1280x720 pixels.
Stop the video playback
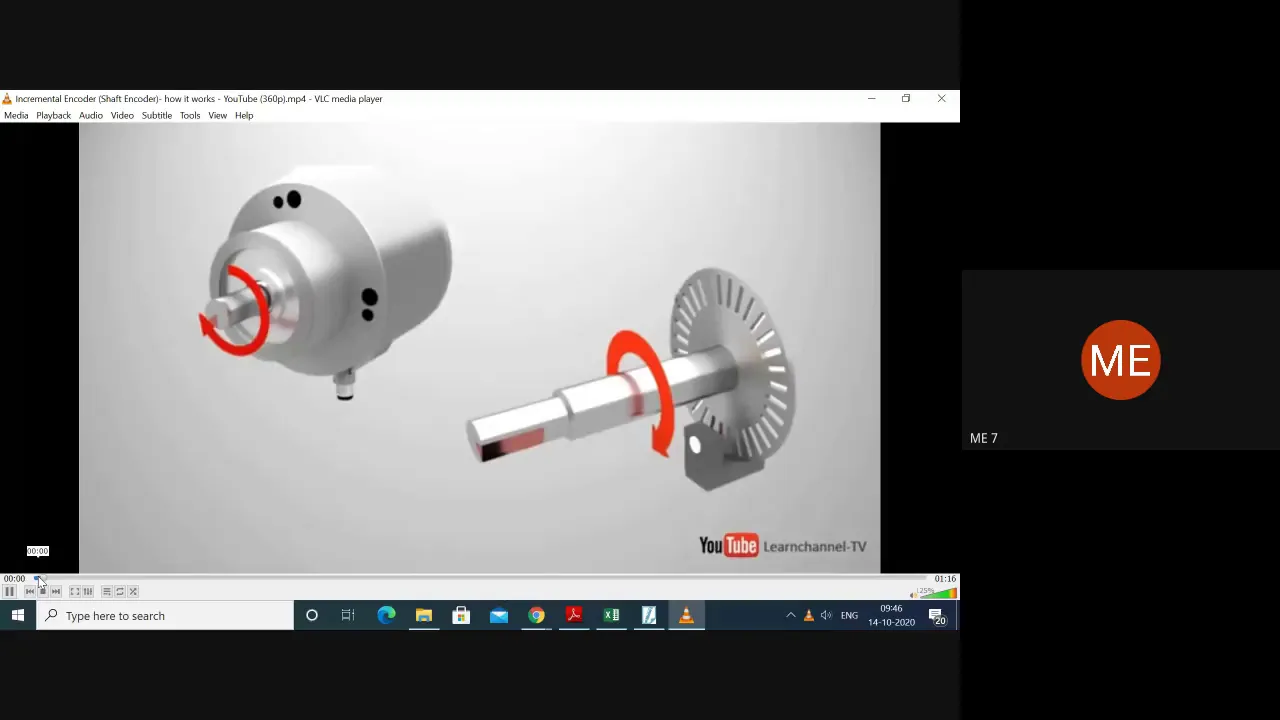pyautogui.click(x=43, y=591)
